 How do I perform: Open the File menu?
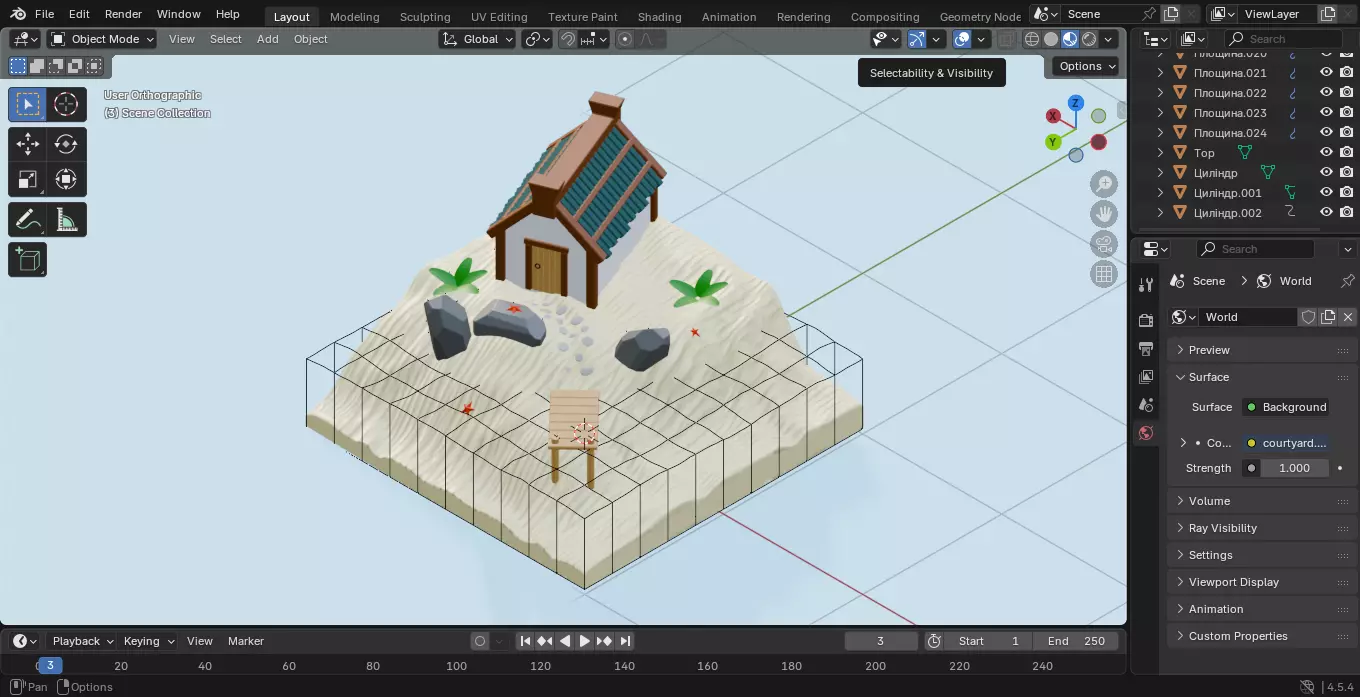click(x=44, y=14)
